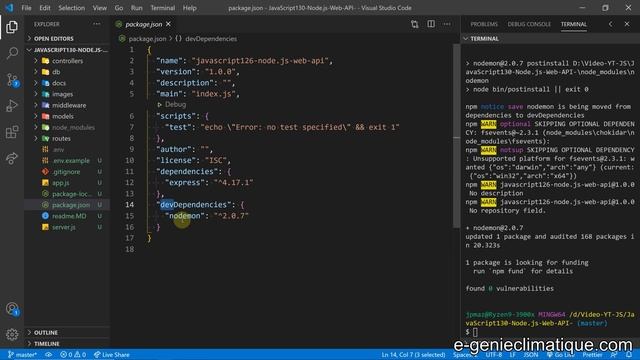This screenshot has height=360, width=640.
Task: Click the Explorer more actions ellipsis
Action: (96, 24)
